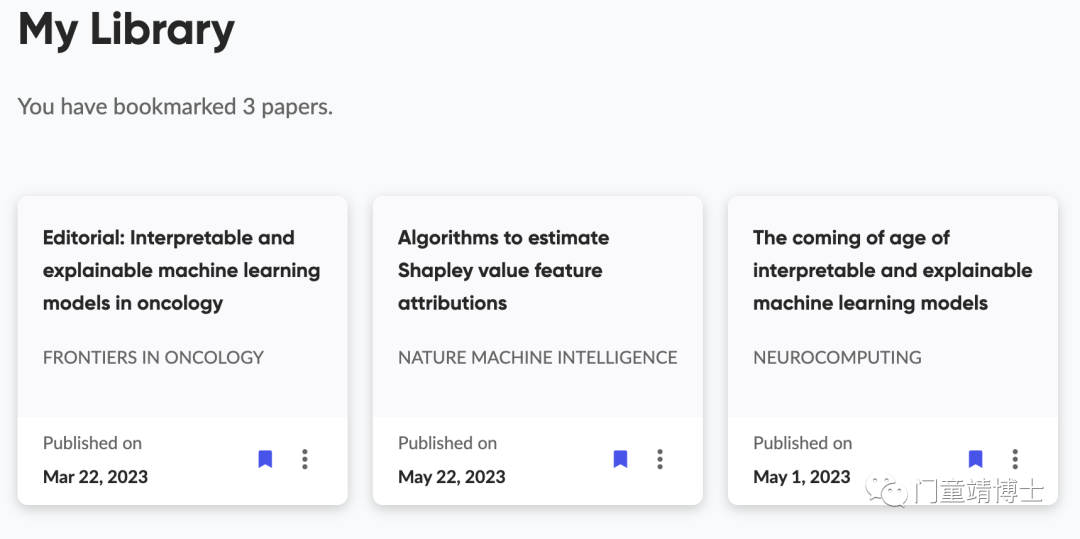Click the WeChat logo watermark icon

(x=886, y=490)
